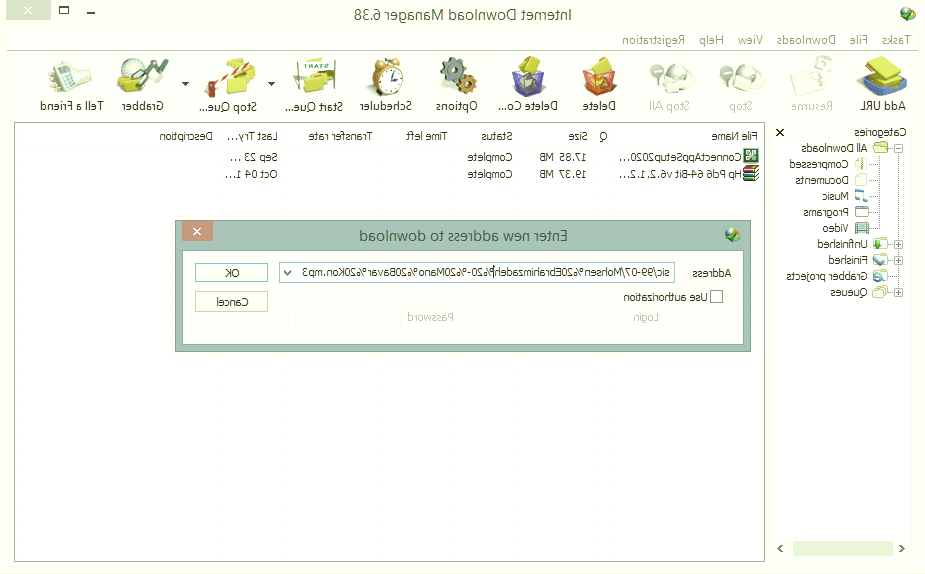The height and width of the screenshot is (574, 925).
Task: Expand the Unfinished tree node
Action: 898,244
